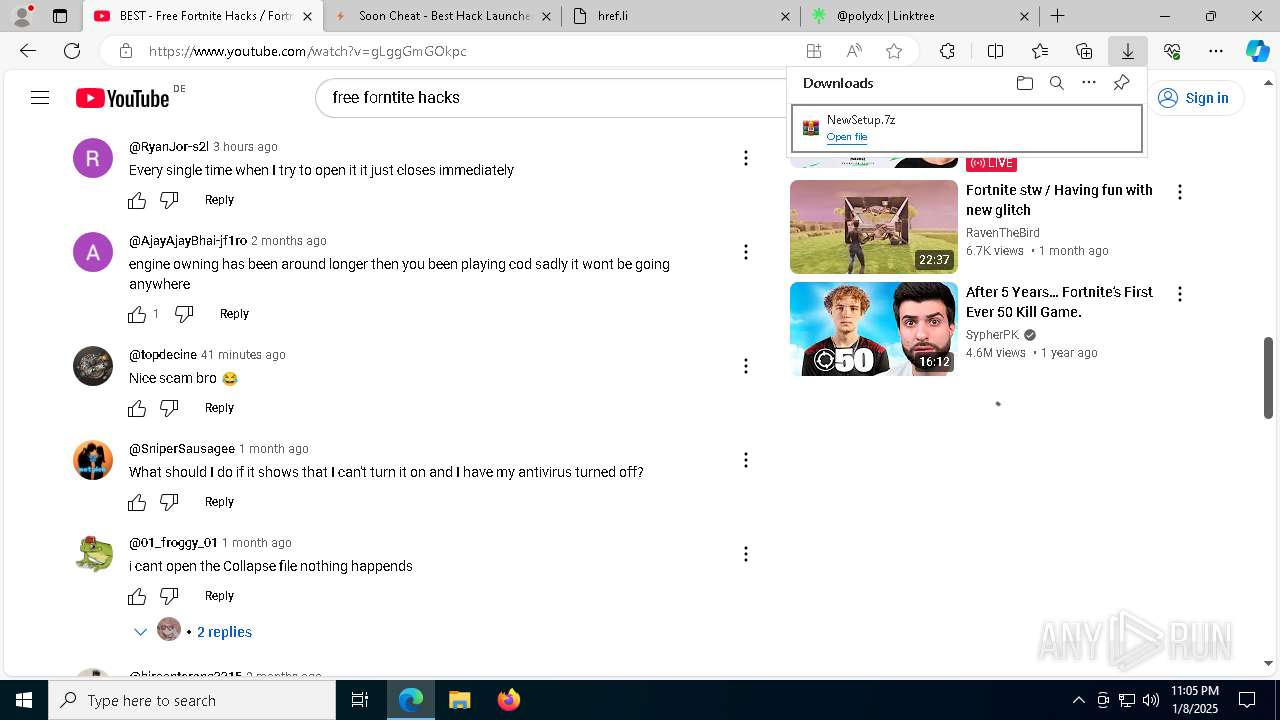The width and height of the screenshot is (1280, 720).
Task: Toggle split screen view
Action: point(995,51)
